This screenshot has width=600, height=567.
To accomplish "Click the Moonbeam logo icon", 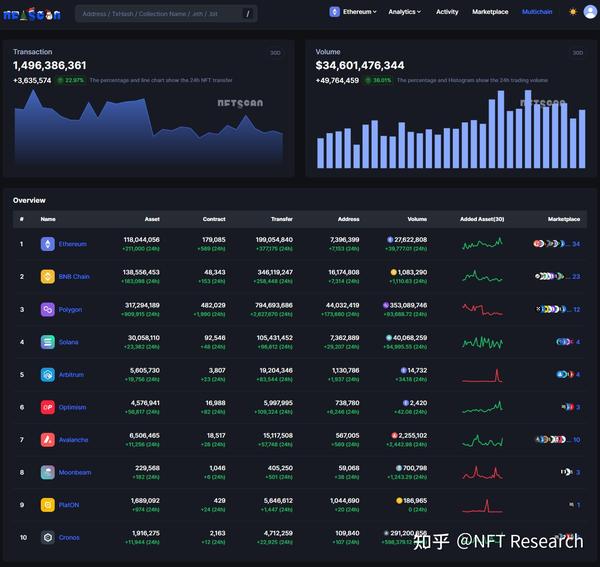I will coord(48,472).
